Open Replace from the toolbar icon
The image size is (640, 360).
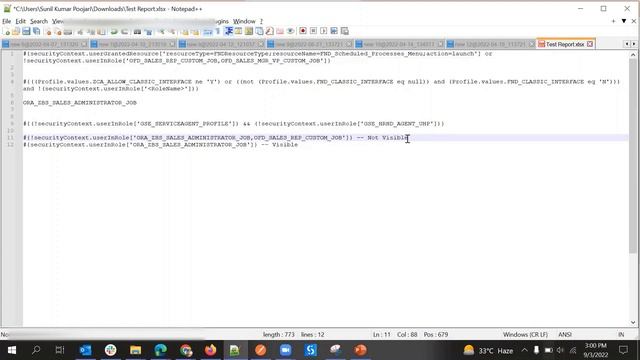(149, 31)
